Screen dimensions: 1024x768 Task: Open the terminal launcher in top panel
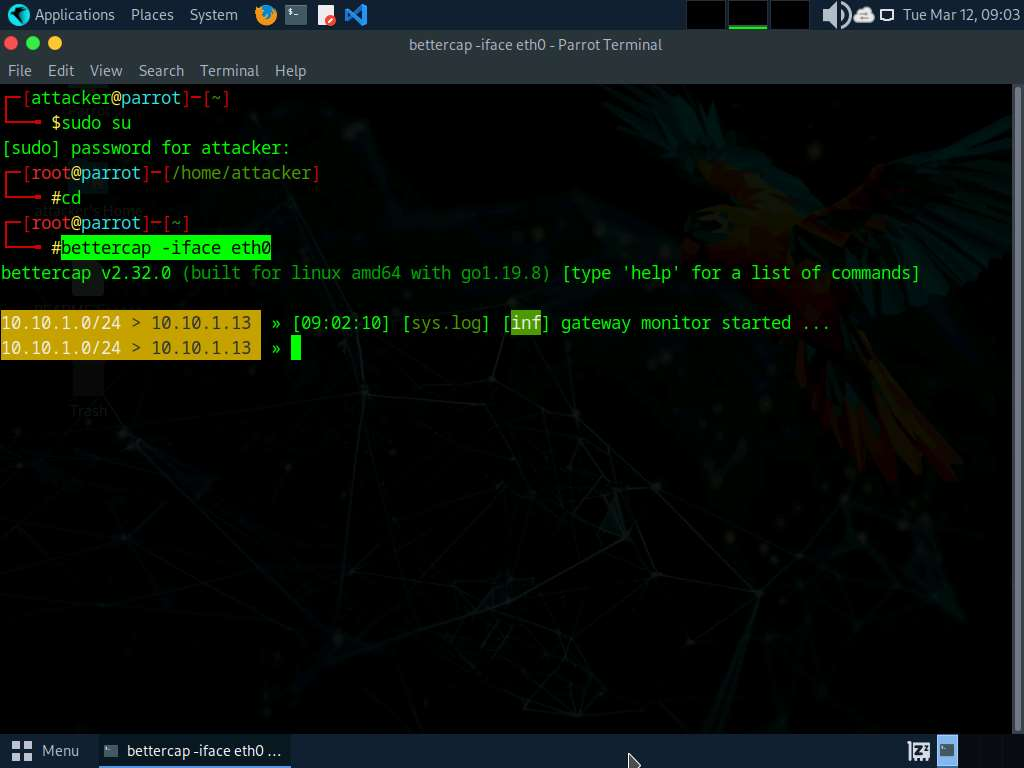click(x=295, y=15)
